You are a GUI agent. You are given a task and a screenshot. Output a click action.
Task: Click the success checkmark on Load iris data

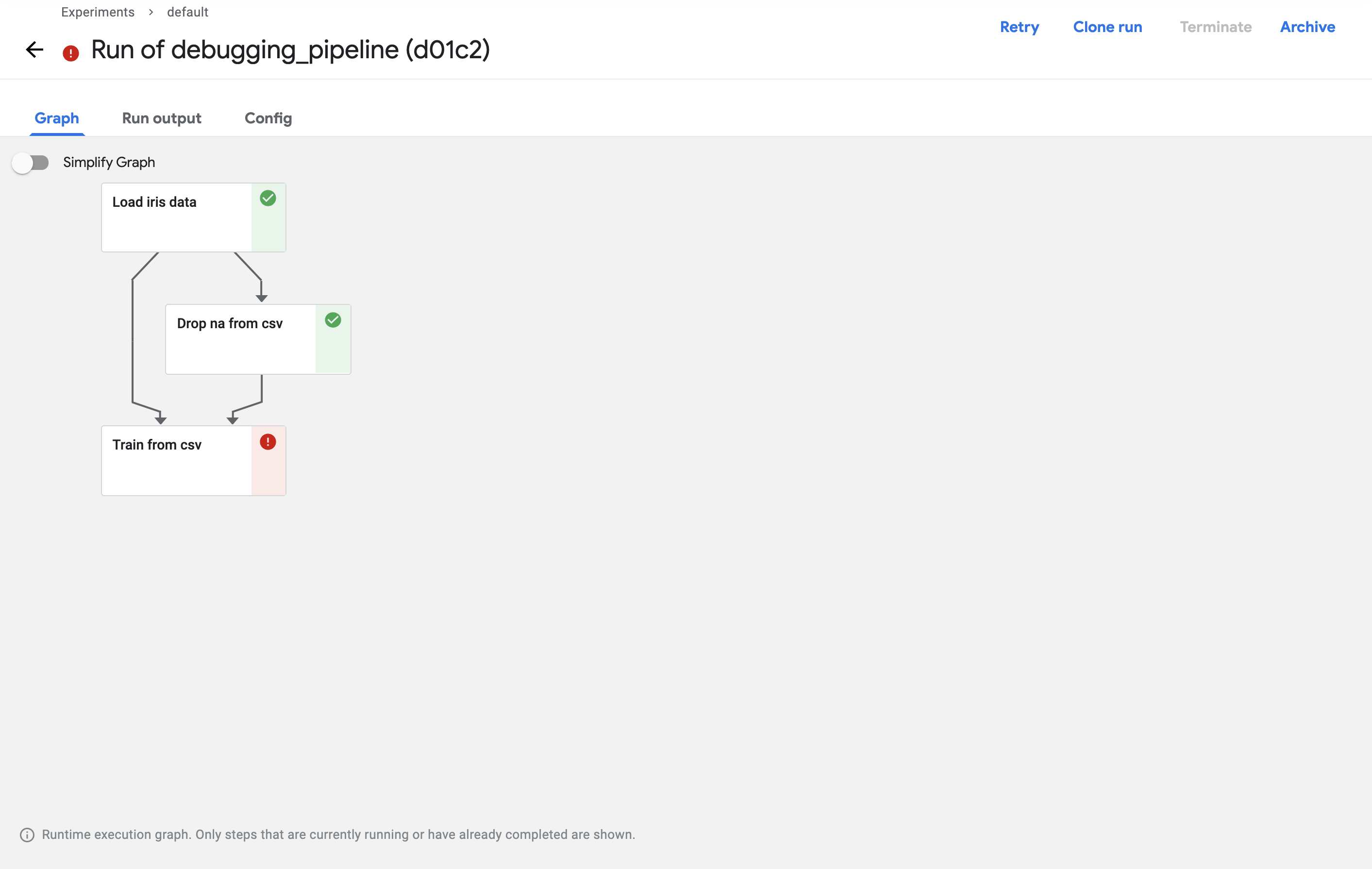tap(268, 198)
